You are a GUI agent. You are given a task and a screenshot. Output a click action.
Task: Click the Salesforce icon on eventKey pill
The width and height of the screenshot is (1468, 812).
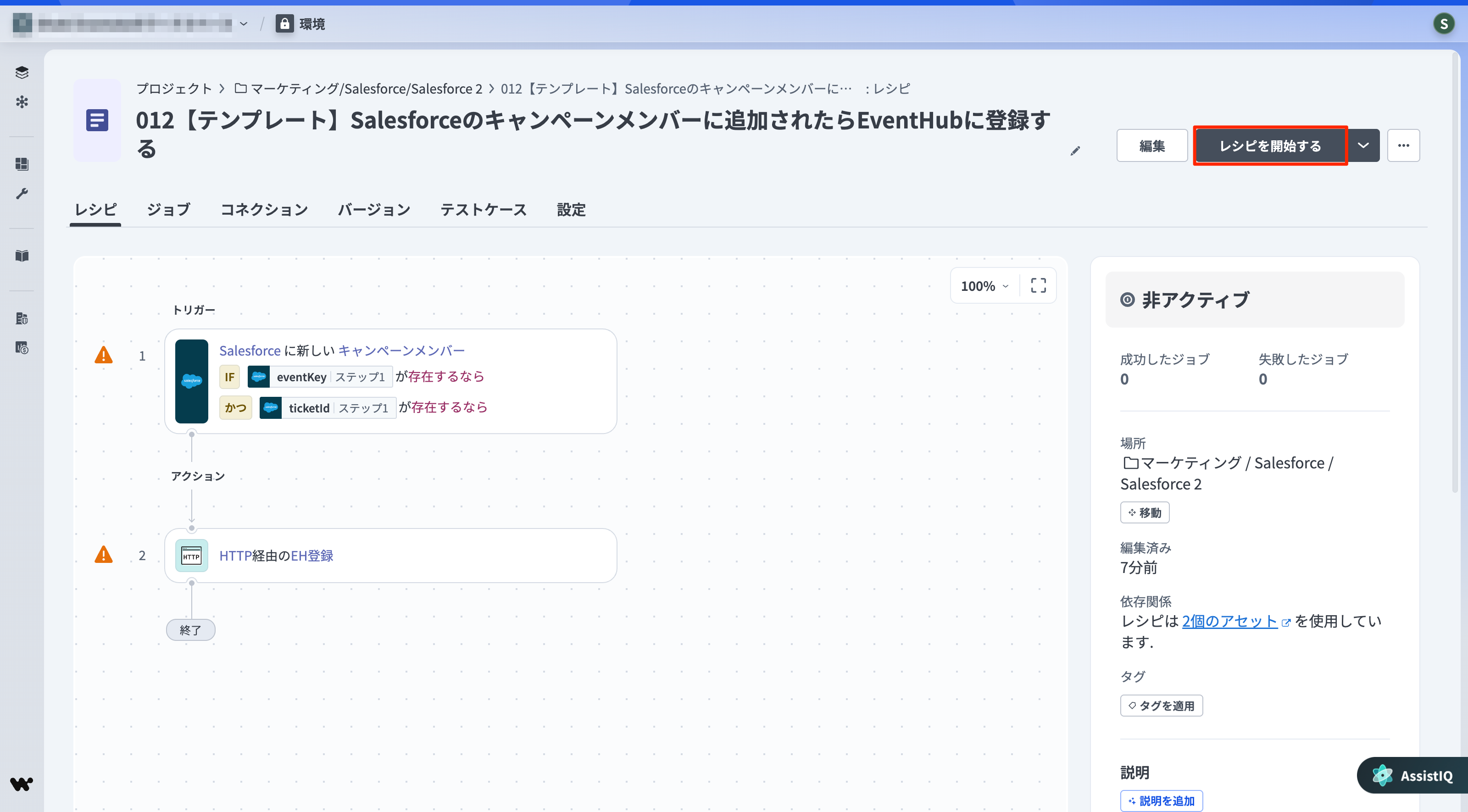259,377
